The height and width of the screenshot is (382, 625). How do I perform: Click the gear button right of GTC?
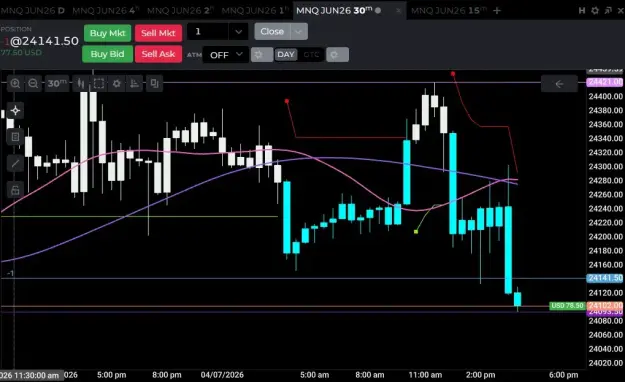pyautogui.click(x=337, y=55)
